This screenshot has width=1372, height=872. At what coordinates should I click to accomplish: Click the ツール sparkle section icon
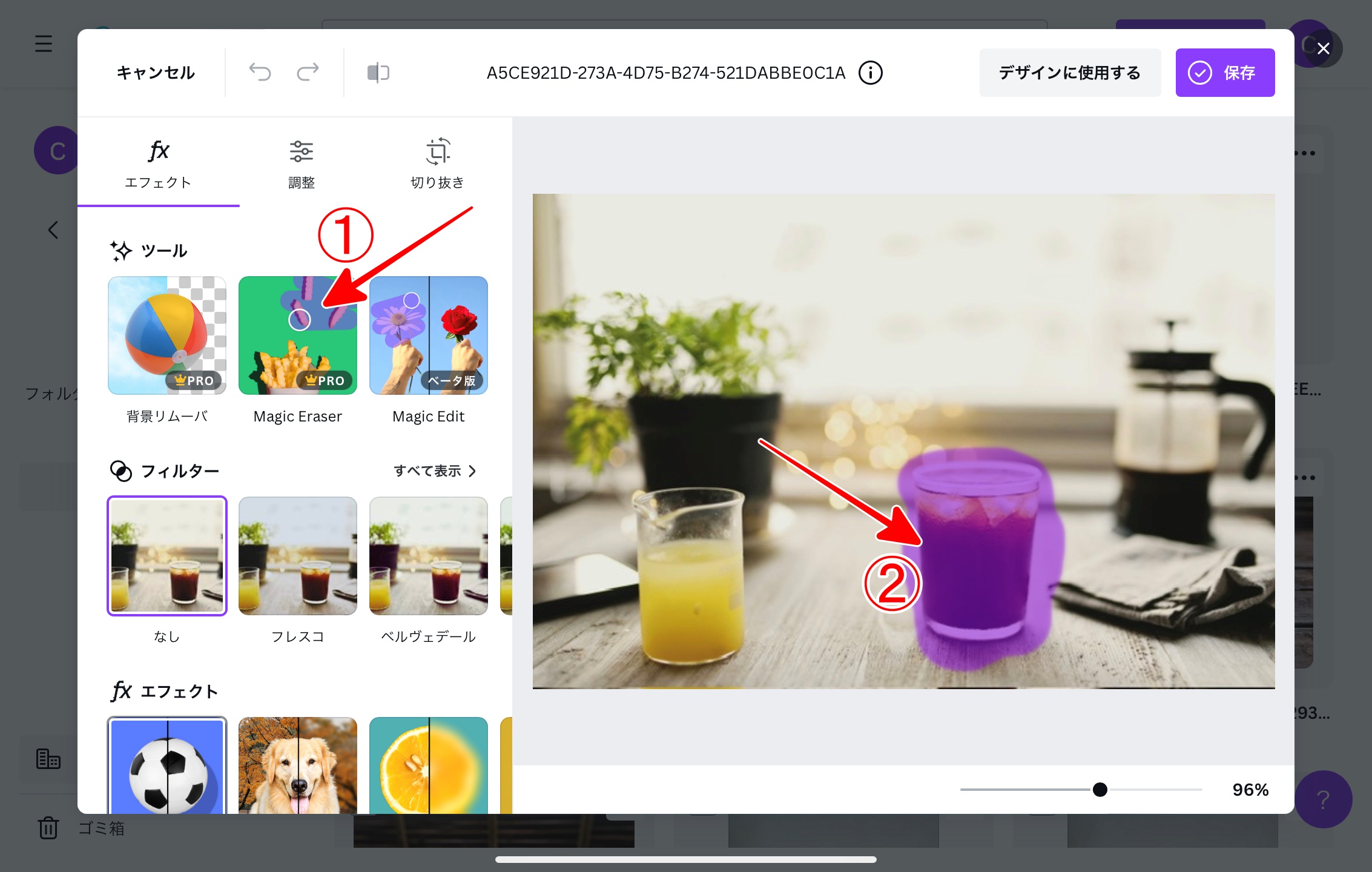(121, 251)
